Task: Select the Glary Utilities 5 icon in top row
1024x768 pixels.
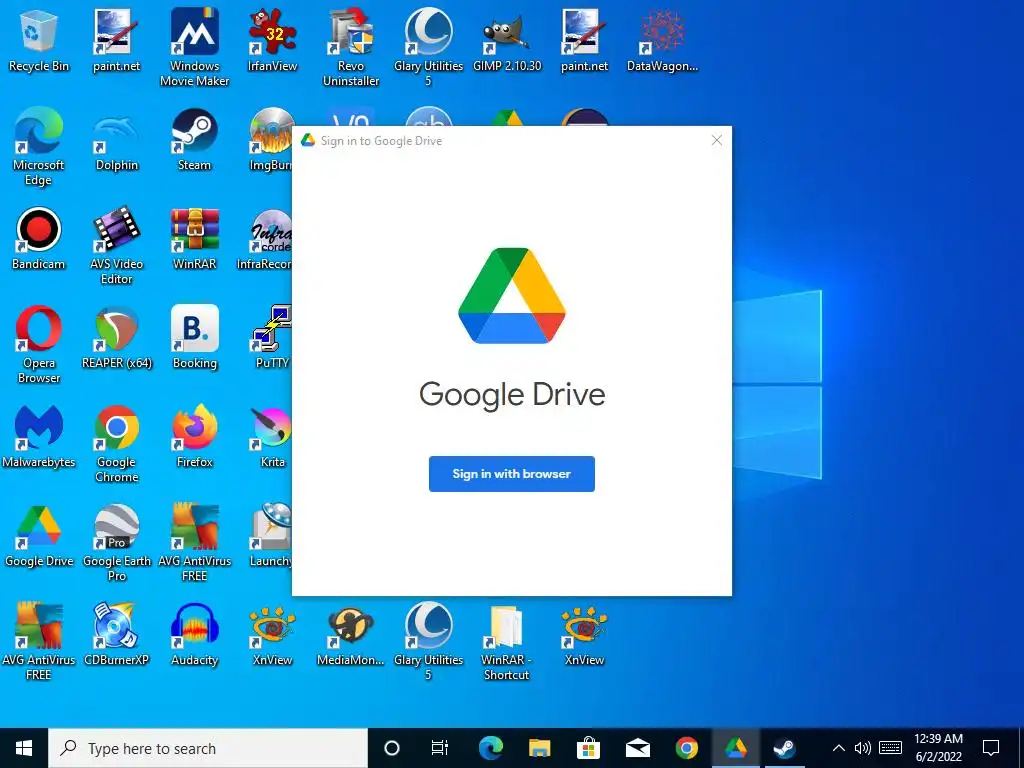Action: [428, 48]
